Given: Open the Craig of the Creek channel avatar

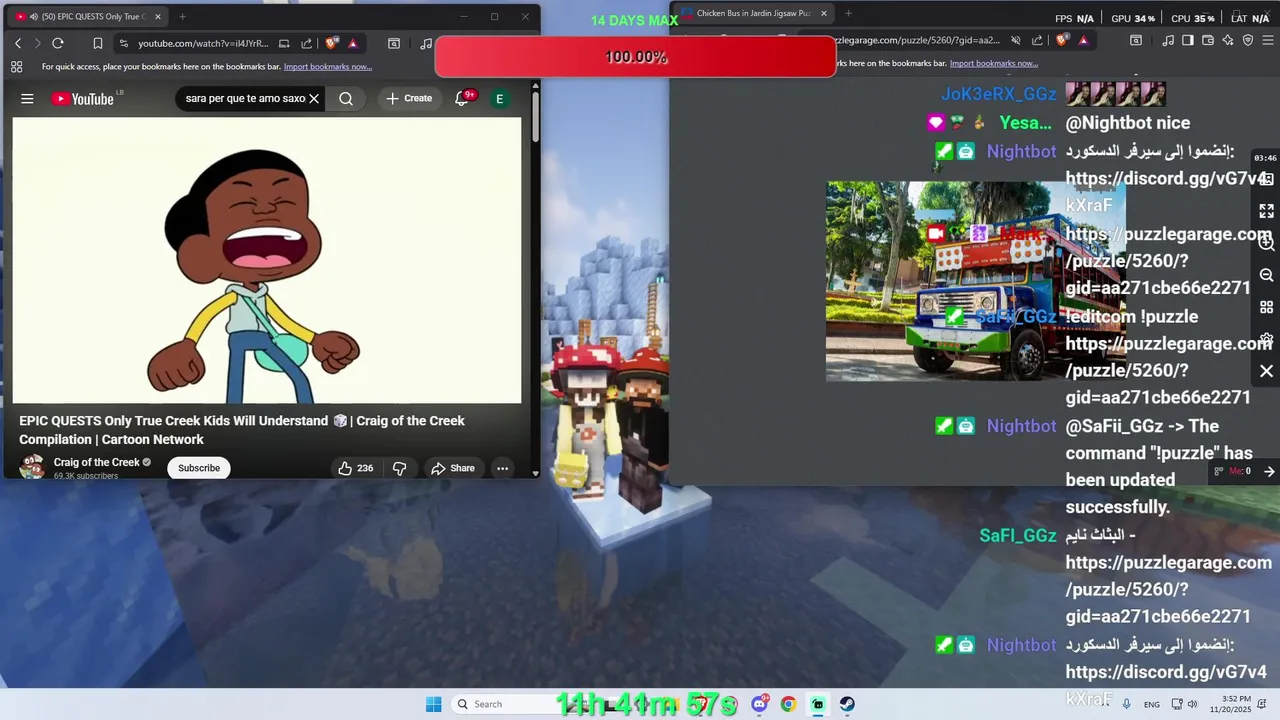Looking at the screenshot, I should coord(32,467).
